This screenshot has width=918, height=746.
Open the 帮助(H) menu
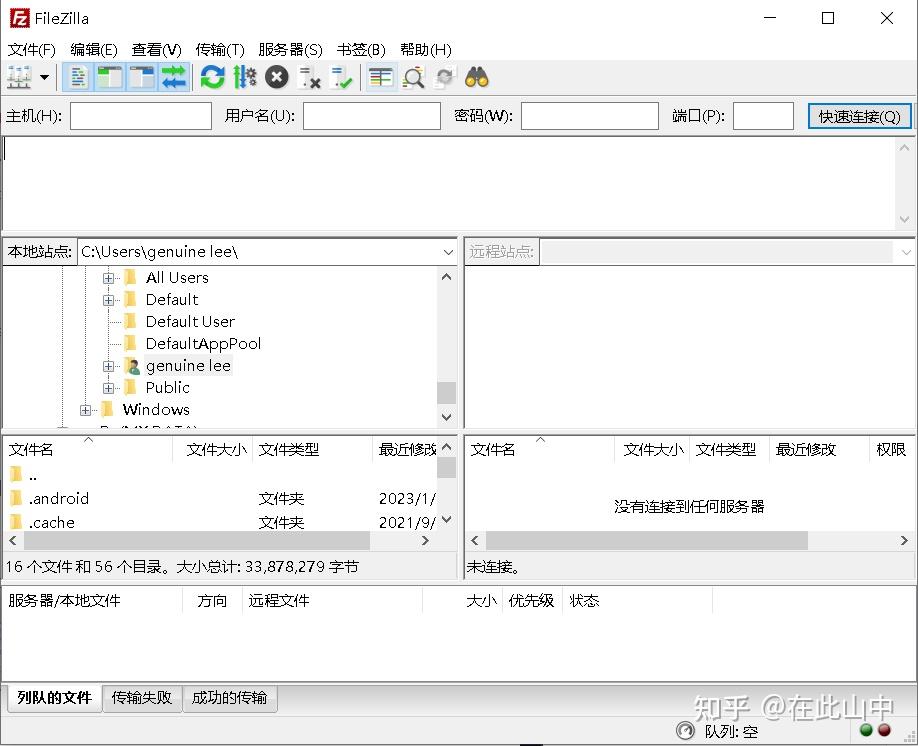pyautogui.click(x=426, y=50)
